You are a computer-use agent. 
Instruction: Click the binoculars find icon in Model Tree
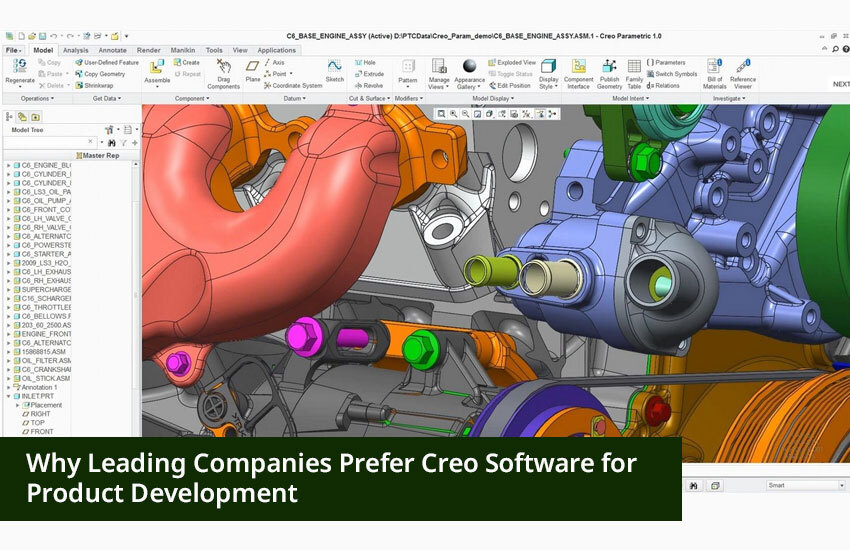click(112, 143)
